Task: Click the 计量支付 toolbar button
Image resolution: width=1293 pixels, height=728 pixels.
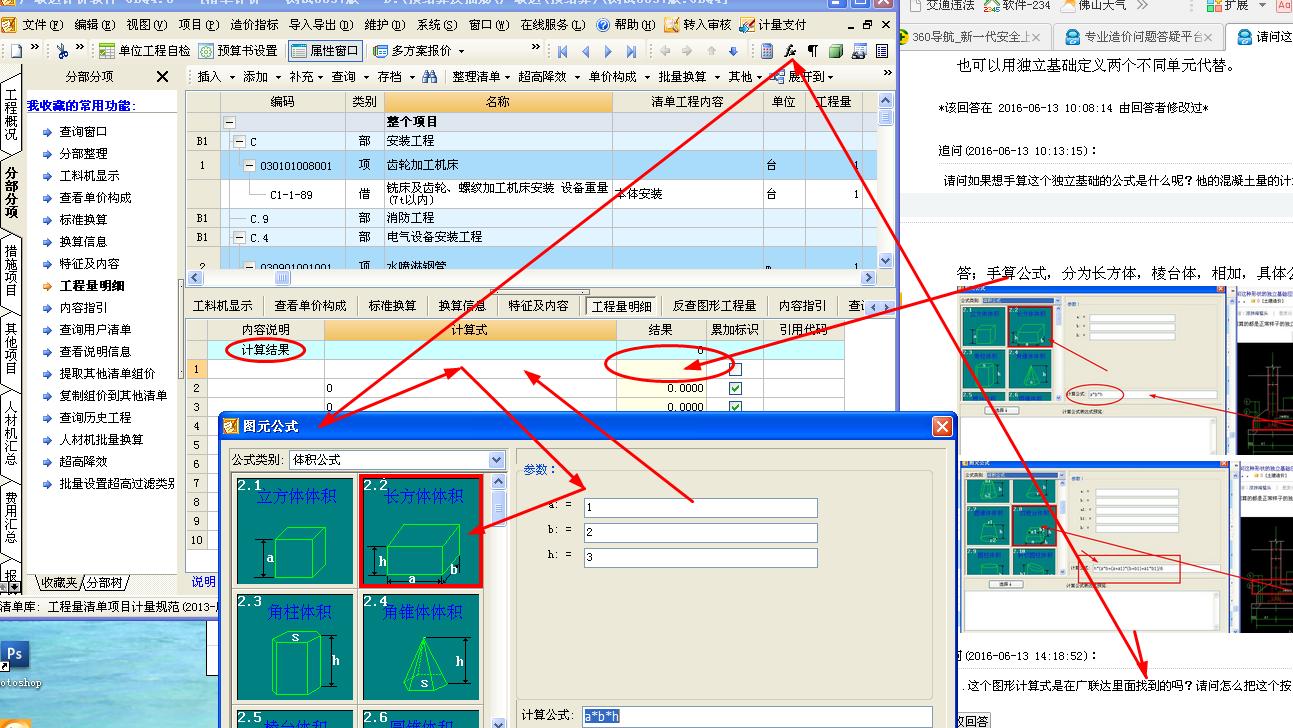Action: click(773, 24)
